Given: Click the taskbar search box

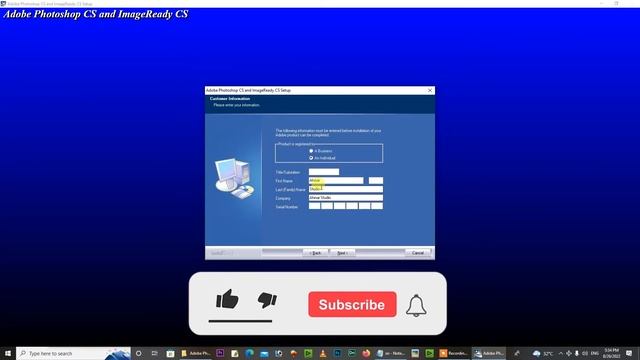Looking at the screenshot, I should click(73, 353).
